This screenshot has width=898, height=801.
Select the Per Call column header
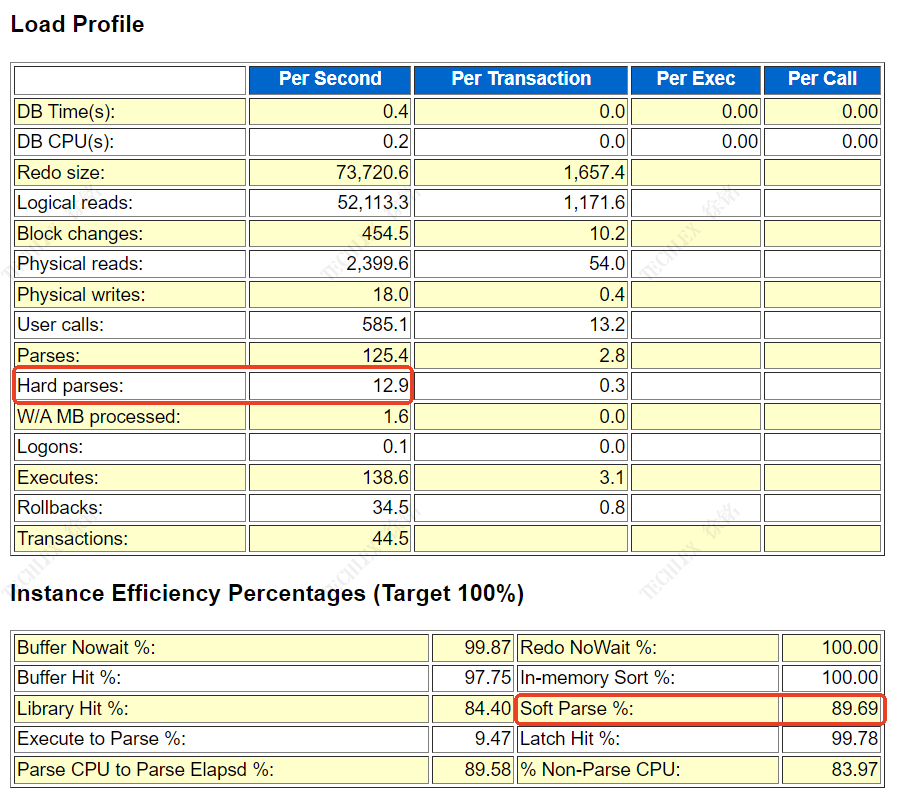pos(822,79)
